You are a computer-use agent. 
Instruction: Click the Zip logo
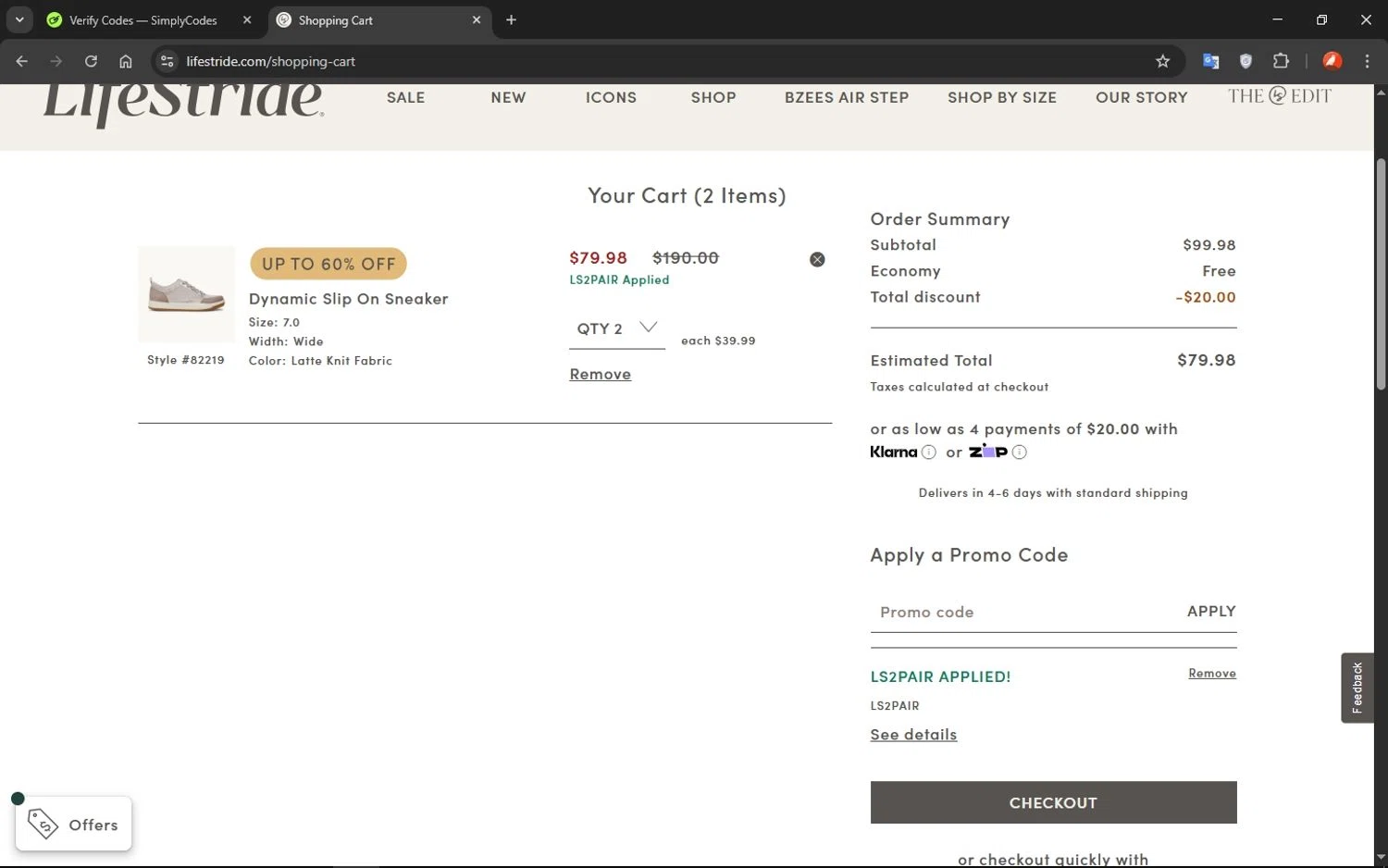coord(987,452)
